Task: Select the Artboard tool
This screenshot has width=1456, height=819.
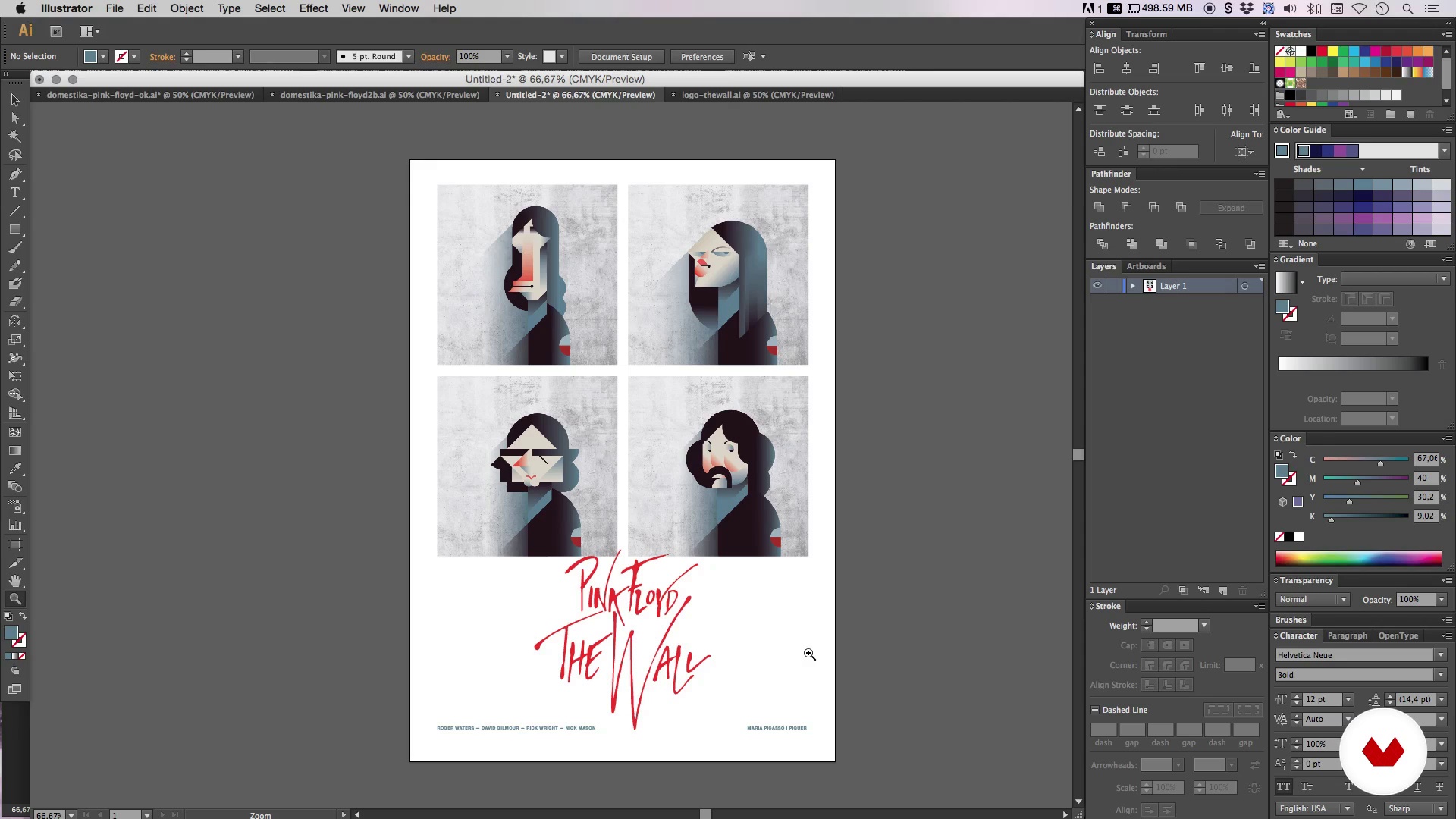Action: [14, 544]
